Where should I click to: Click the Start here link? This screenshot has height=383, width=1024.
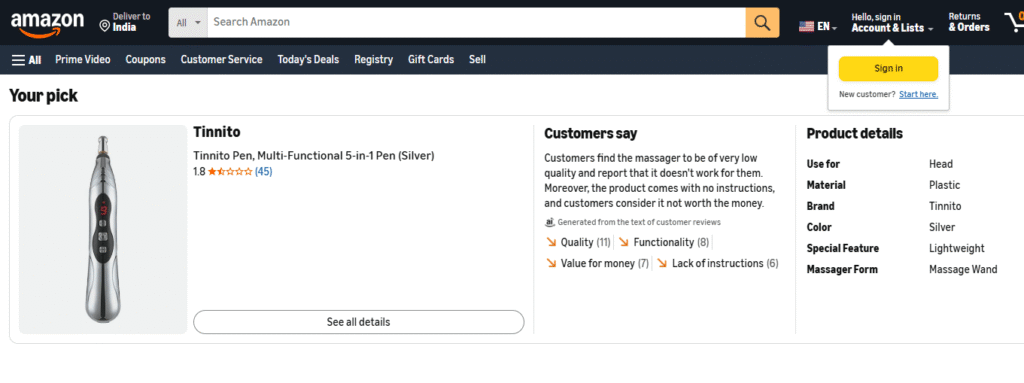coord(918,94)
